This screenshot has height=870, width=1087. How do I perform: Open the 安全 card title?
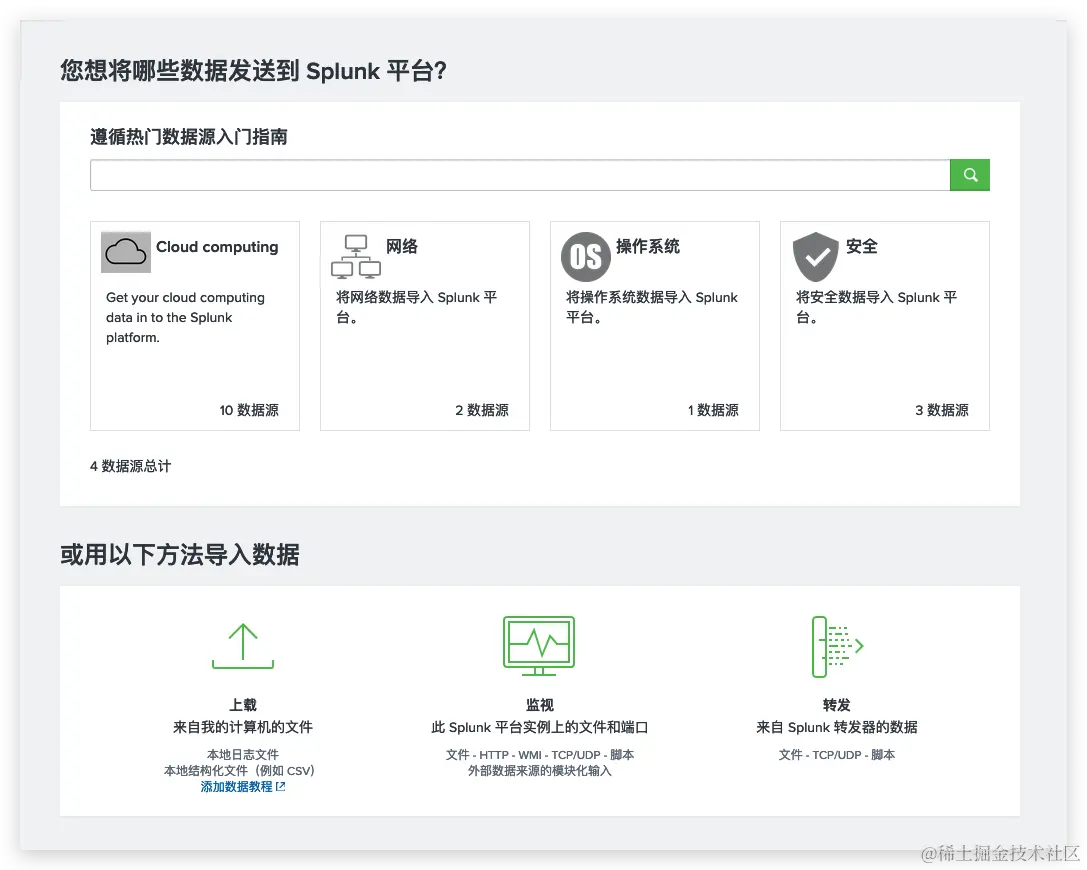[x=862, y=246]
